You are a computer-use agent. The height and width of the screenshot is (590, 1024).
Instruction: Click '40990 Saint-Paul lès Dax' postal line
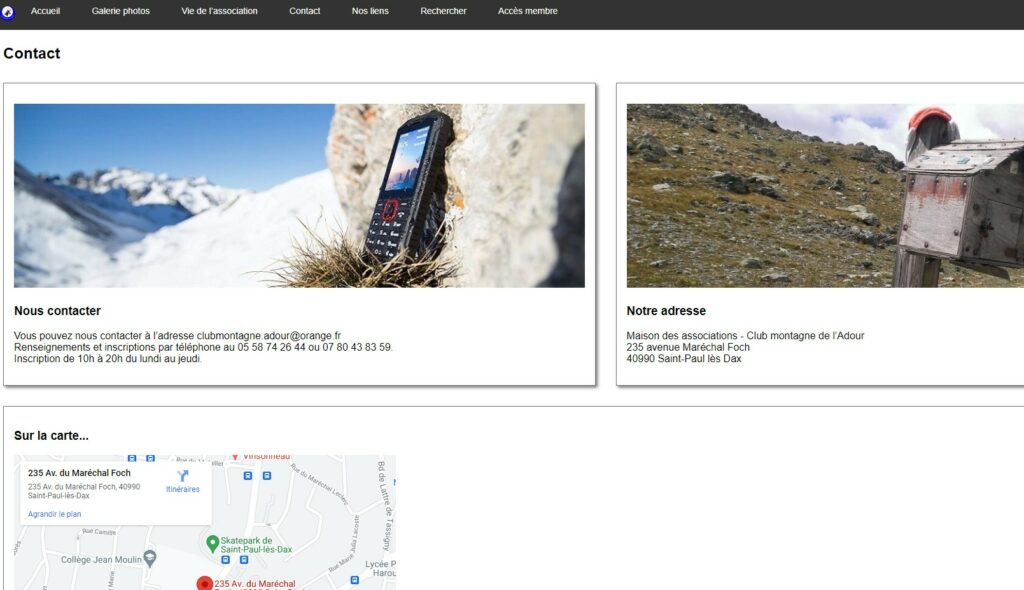tap(684, 359)
